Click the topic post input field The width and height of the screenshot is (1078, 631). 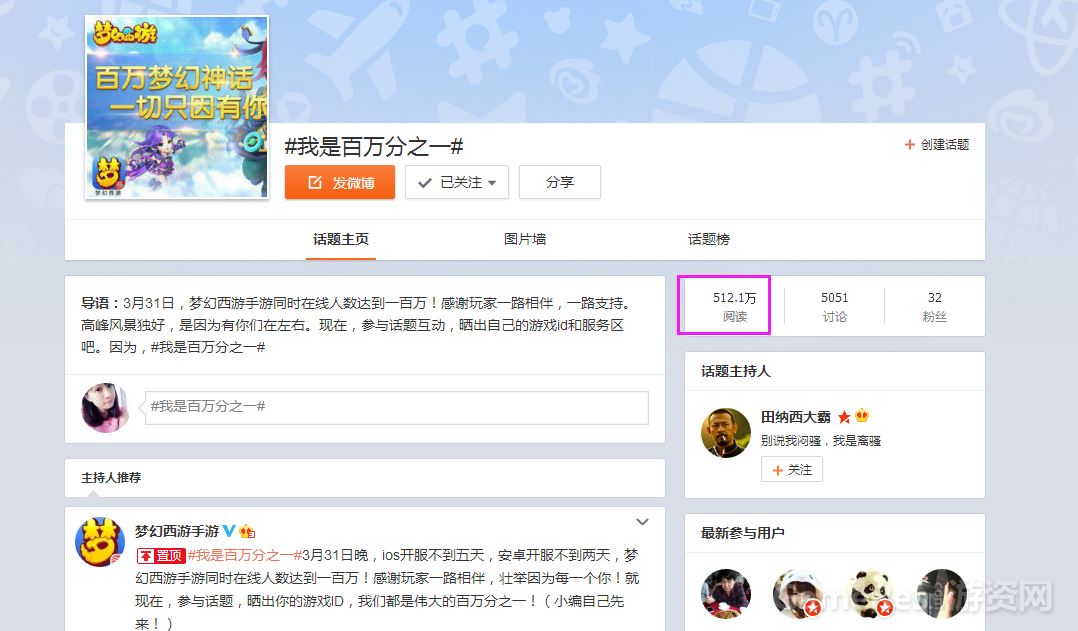click(397, 408)
